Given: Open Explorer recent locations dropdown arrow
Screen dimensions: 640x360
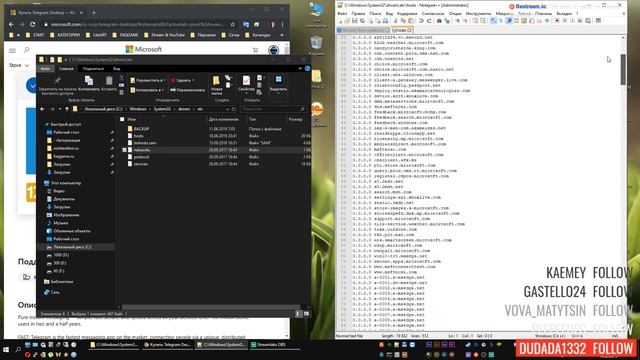Looking at the screenshot, I should pos(60,109).
